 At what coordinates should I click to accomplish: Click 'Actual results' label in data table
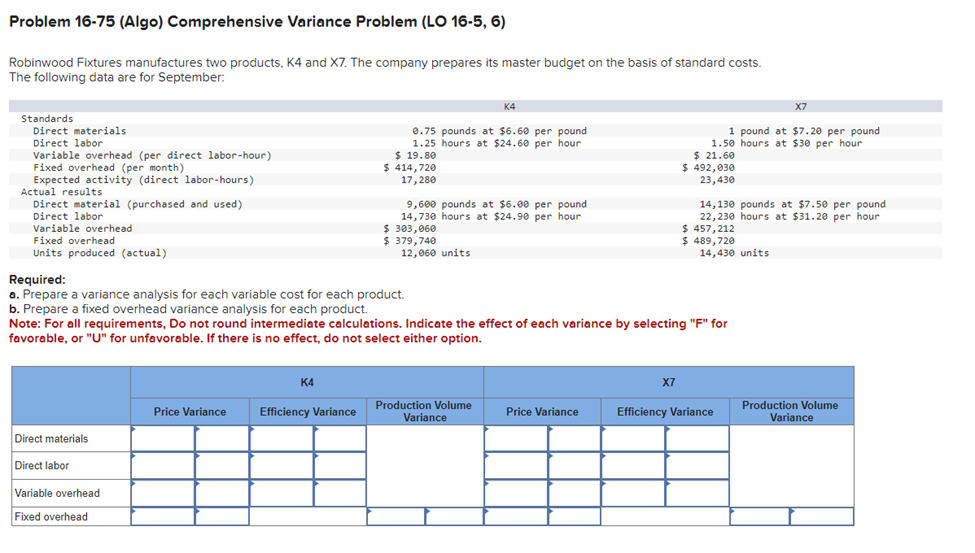point(62,192)
